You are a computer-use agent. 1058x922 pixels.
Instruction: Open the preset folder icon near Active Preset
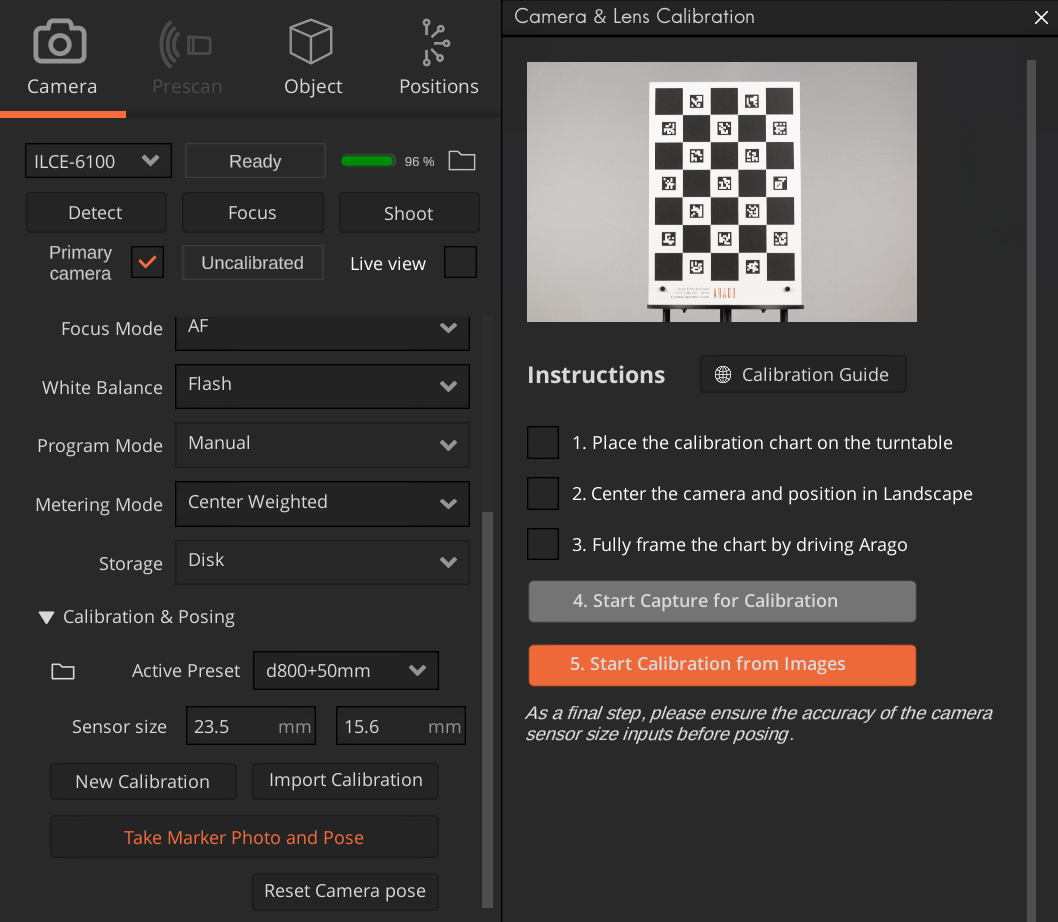click(63, 671)
